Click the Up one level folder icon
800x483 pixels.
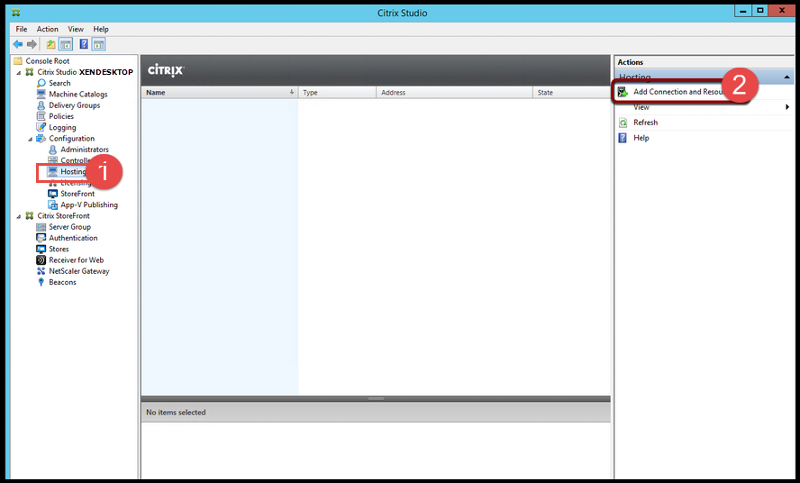[51, 44]
